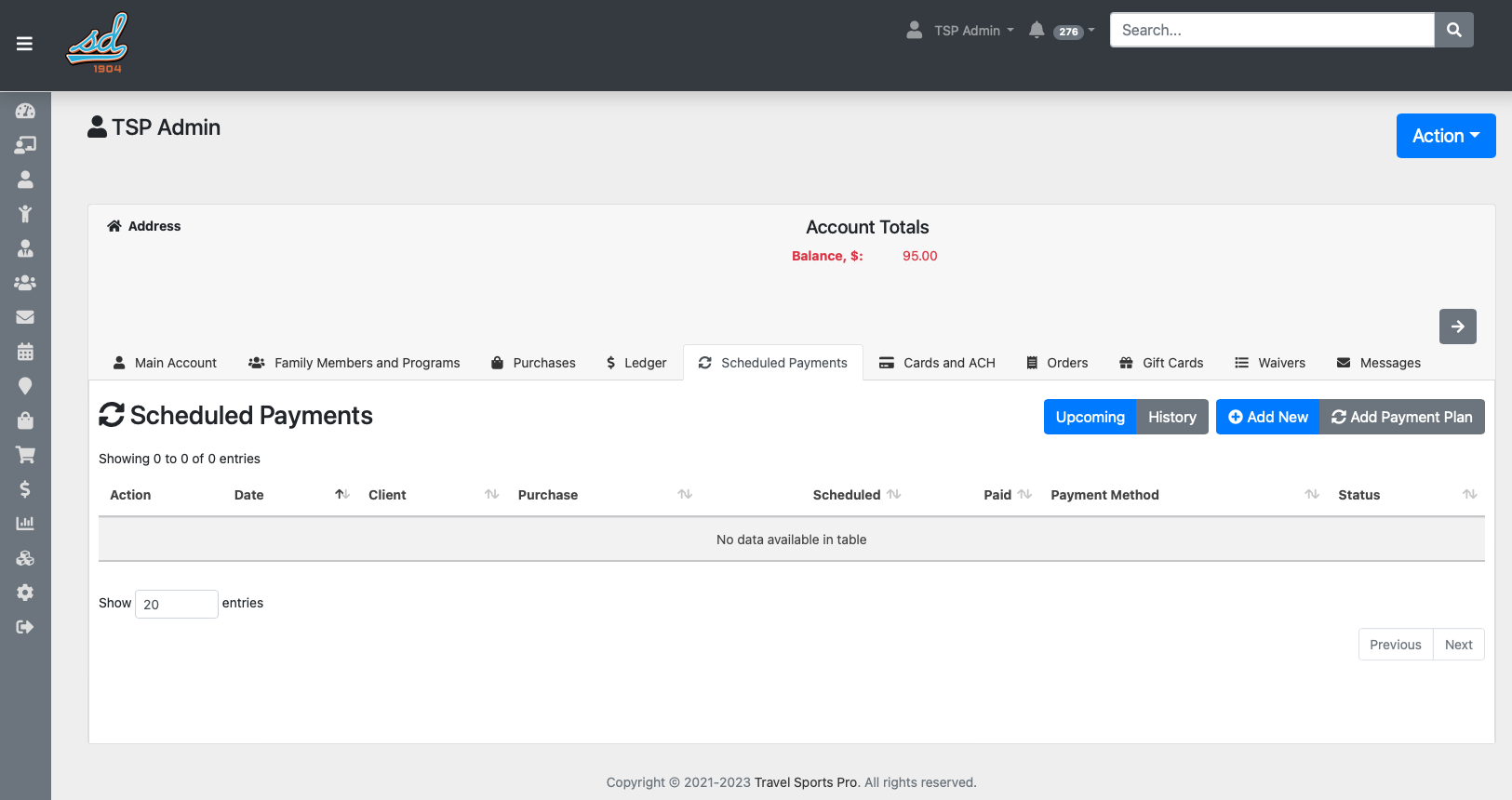Image resolution: width=1512 pixels, height=800 pixels.
Task: Open the dollar sign sidebar icon
Action: coord(25,489)
